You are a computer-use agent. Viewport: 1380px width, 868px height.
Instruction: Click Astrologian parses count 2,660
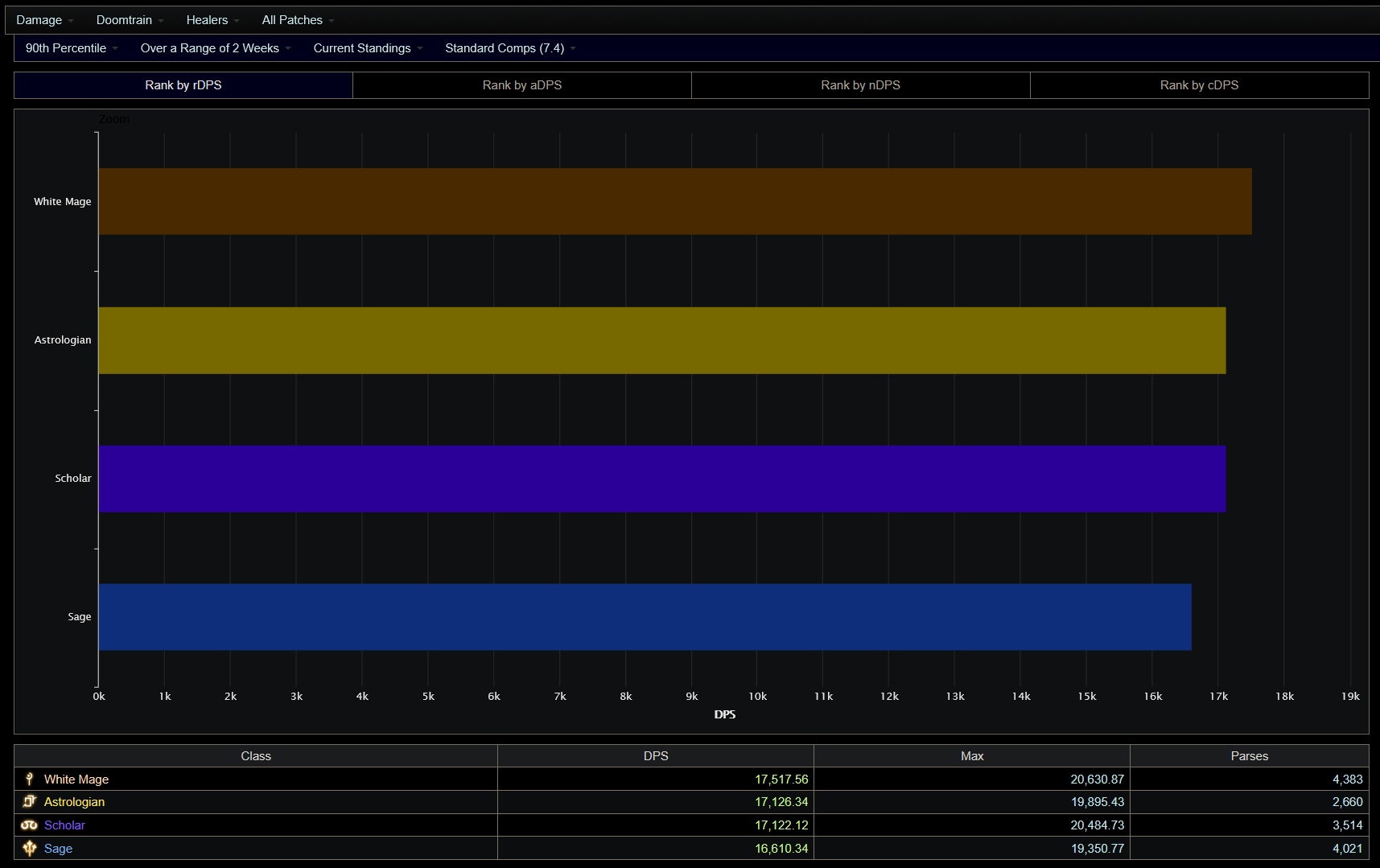click(1348, 801)
